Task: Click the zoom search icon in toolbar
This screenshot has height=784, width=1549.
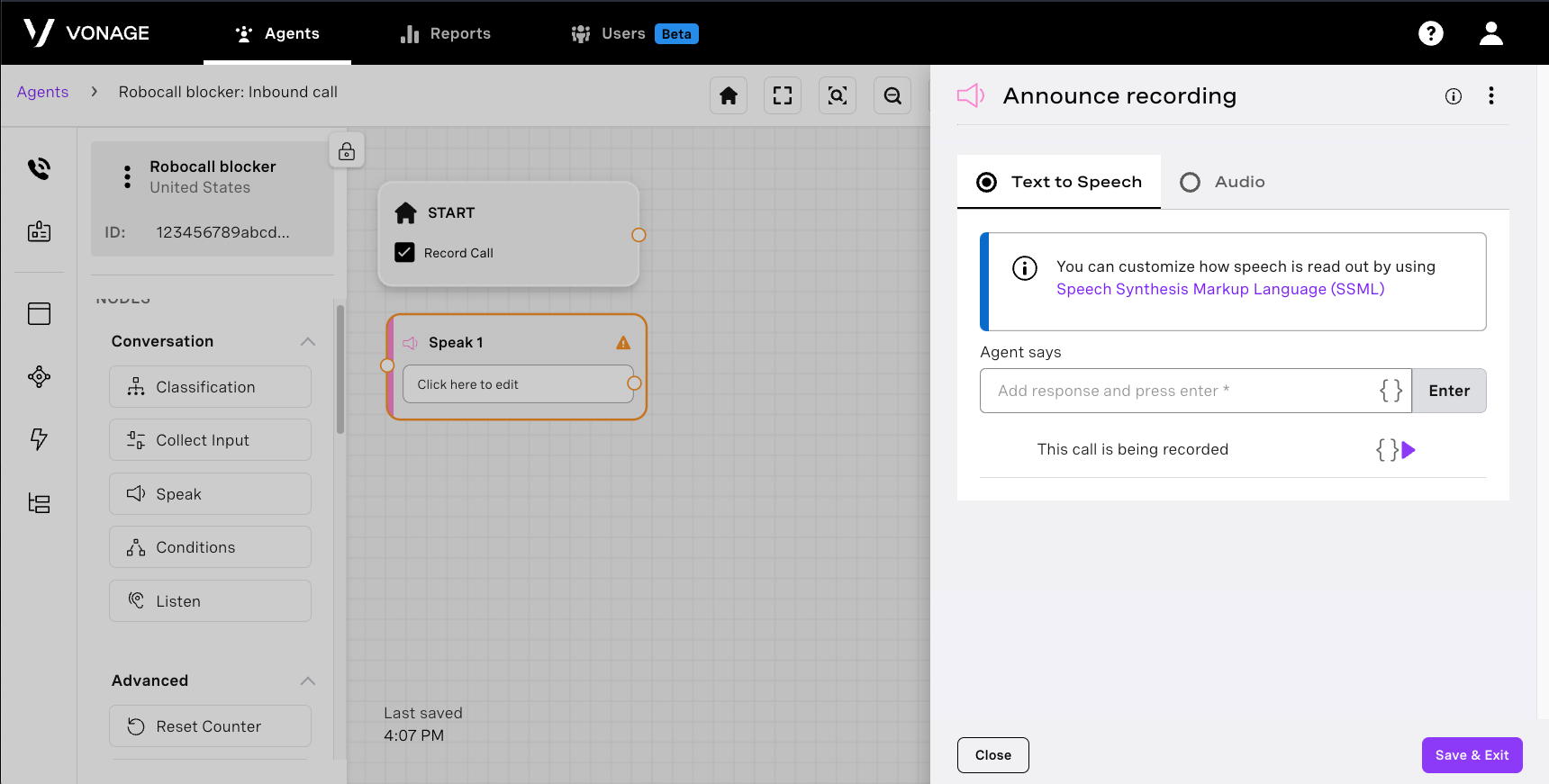Action: (838, 95)
